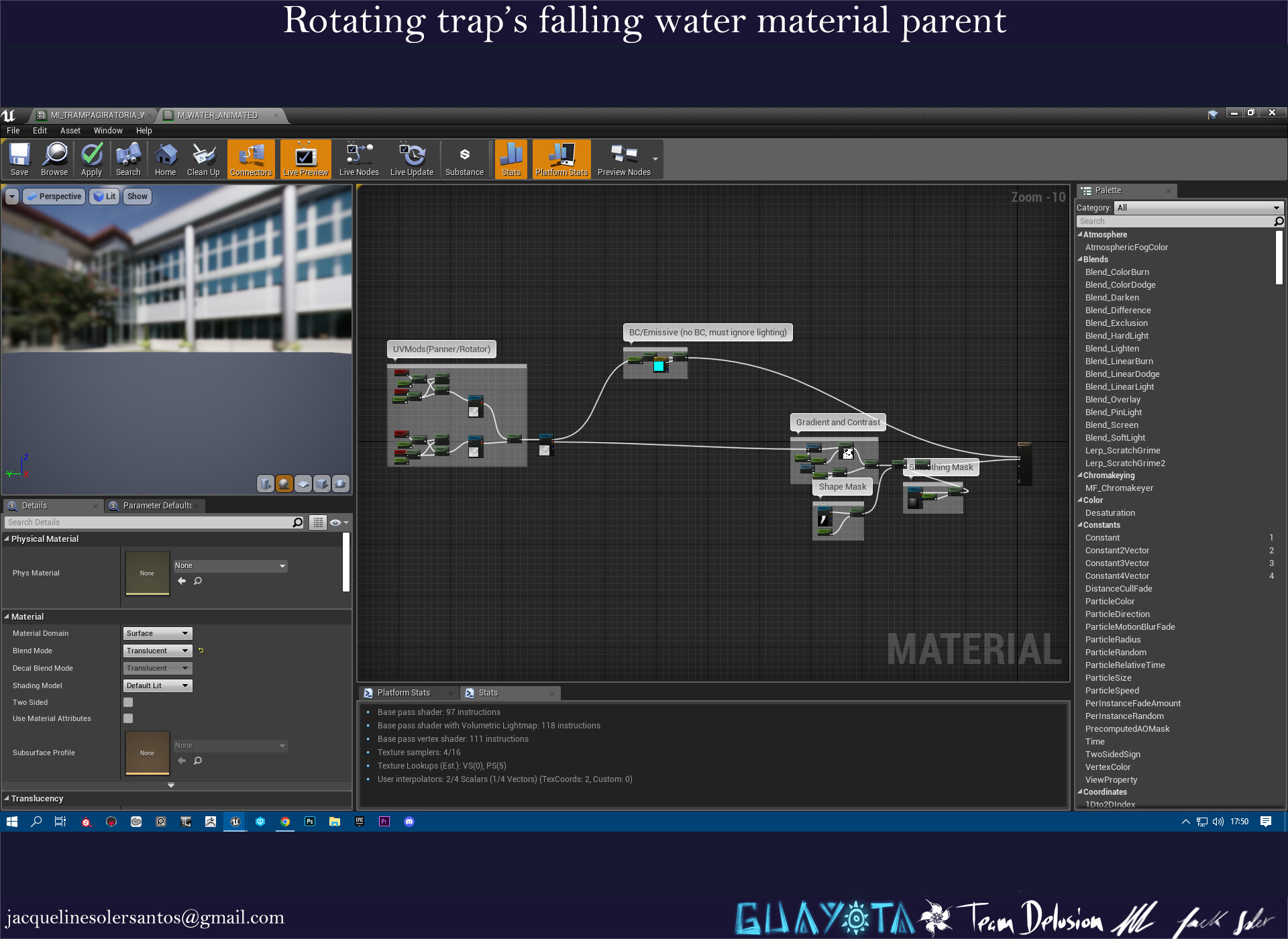Collapse the Blends category in Palette
Viewport: 1288px width, 939px height.
(1081, 259)
